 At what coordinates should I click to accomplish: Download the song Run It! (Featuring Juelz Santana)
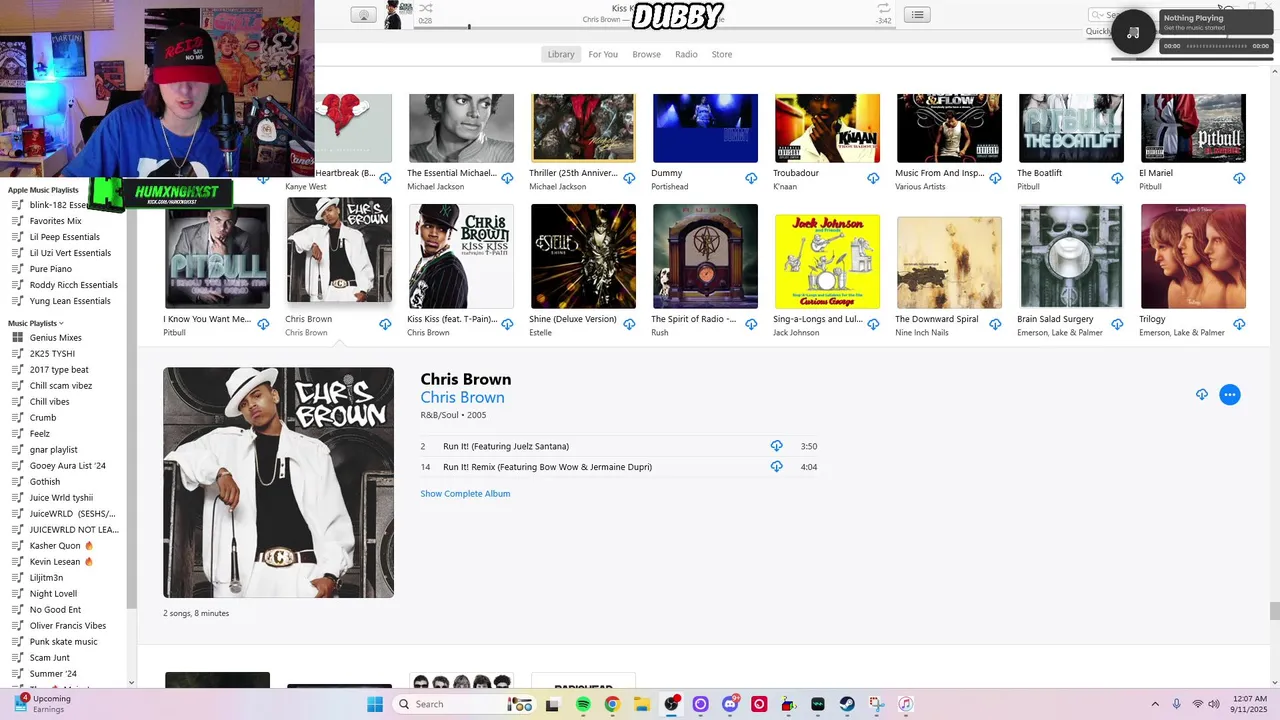[x=776, y=446]
